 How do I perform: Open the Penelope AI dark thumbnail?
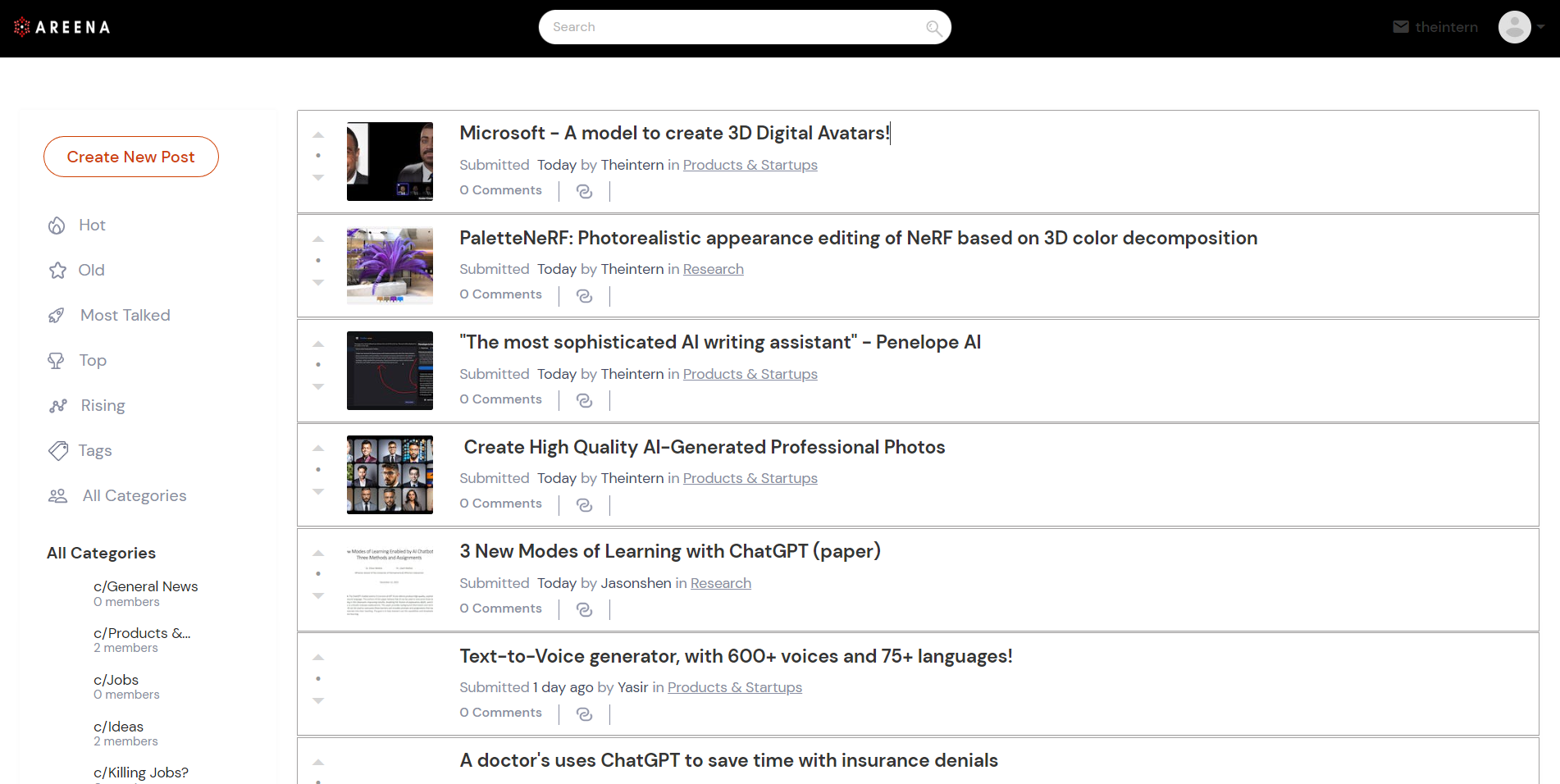[390, 371]
